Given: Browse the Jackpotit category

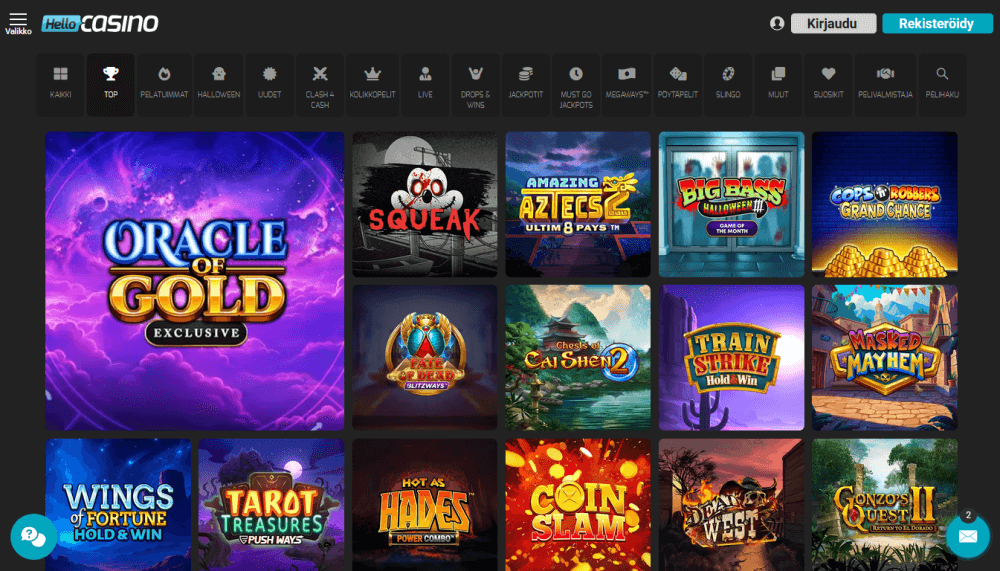Looking at the screenshot, I should [524, 83].
